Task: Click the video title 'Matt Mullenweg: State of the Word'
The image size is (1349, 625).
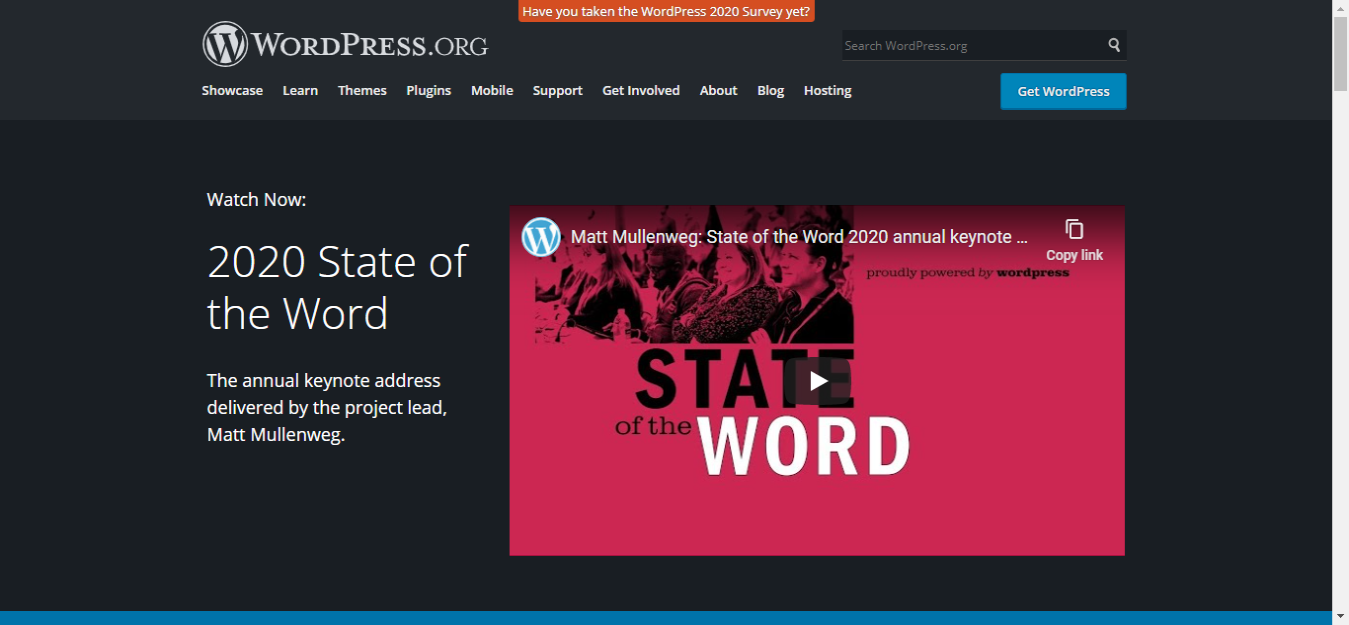Action: point(799,237)
